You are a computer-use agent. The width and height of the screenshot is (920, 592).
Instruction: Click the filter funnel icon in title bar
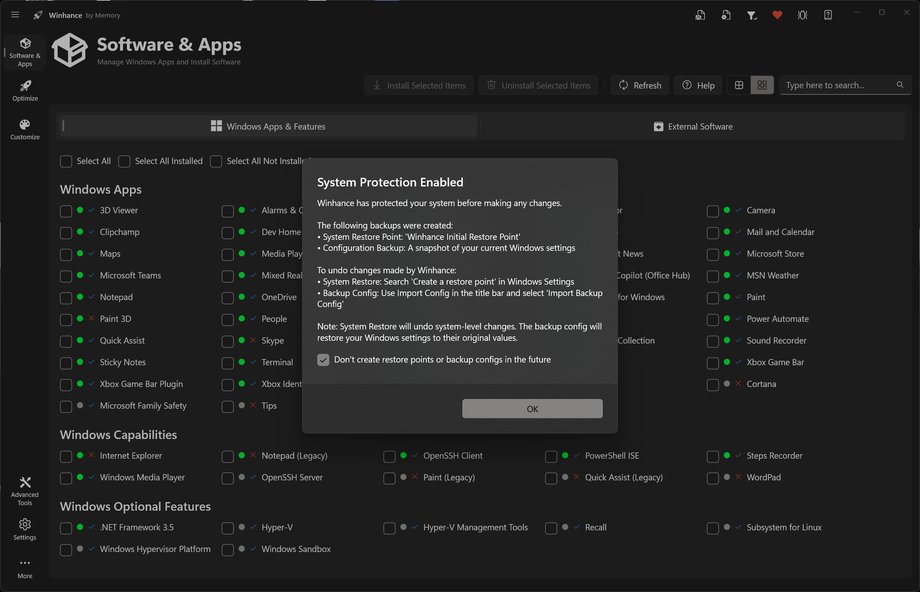tap(752, 15)
